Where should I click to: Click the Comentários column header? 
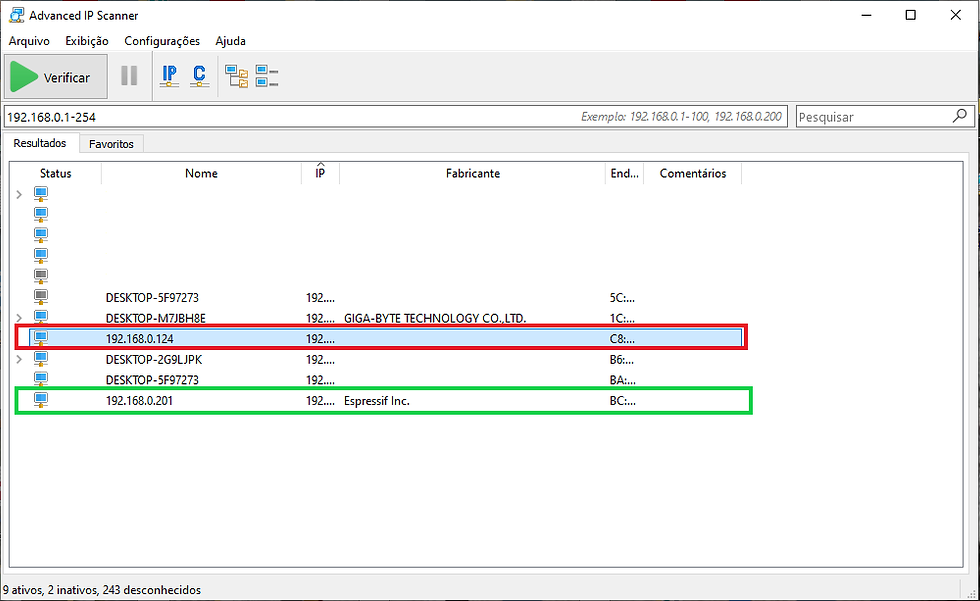point(692,173)
